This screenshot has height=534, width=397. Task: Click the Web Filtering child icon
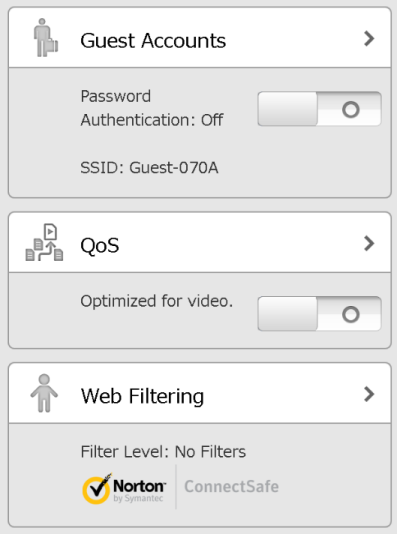[x=44, y=393]
